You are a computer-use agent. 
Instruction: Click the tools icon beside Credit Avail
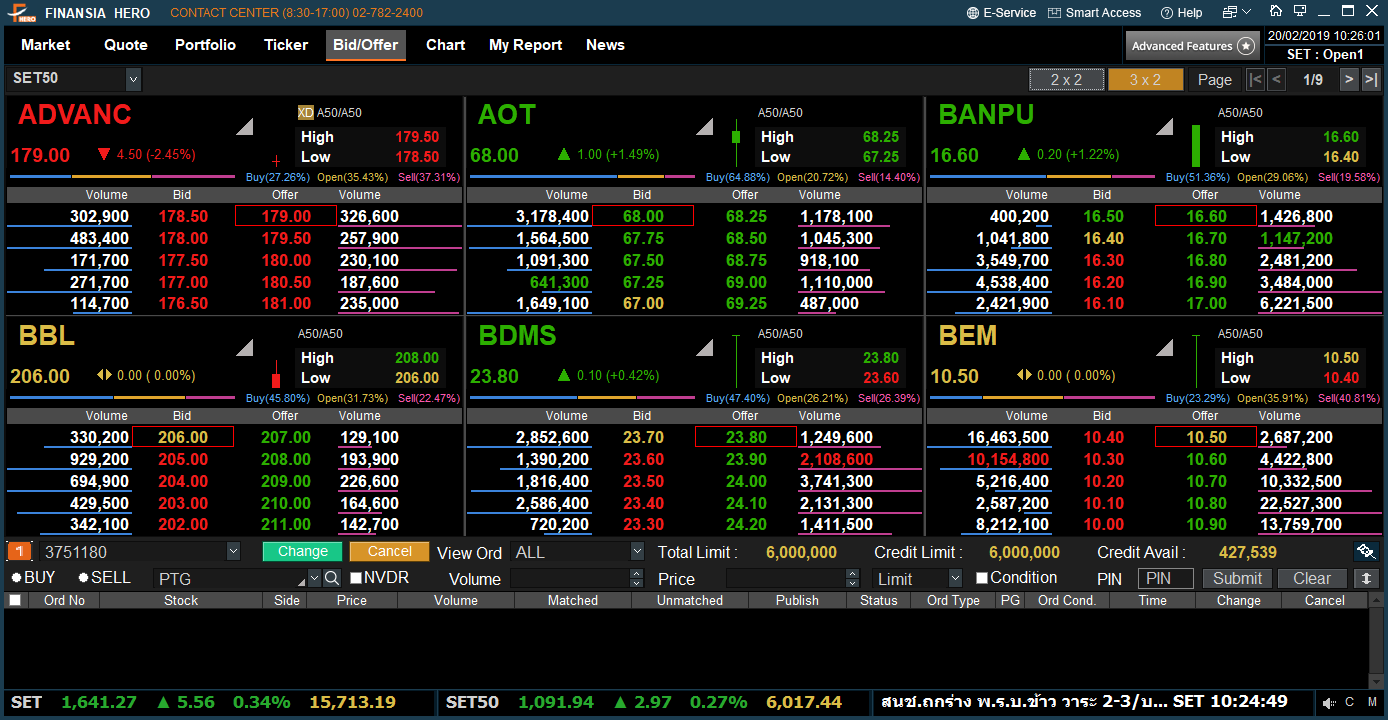pos(1366,552)
